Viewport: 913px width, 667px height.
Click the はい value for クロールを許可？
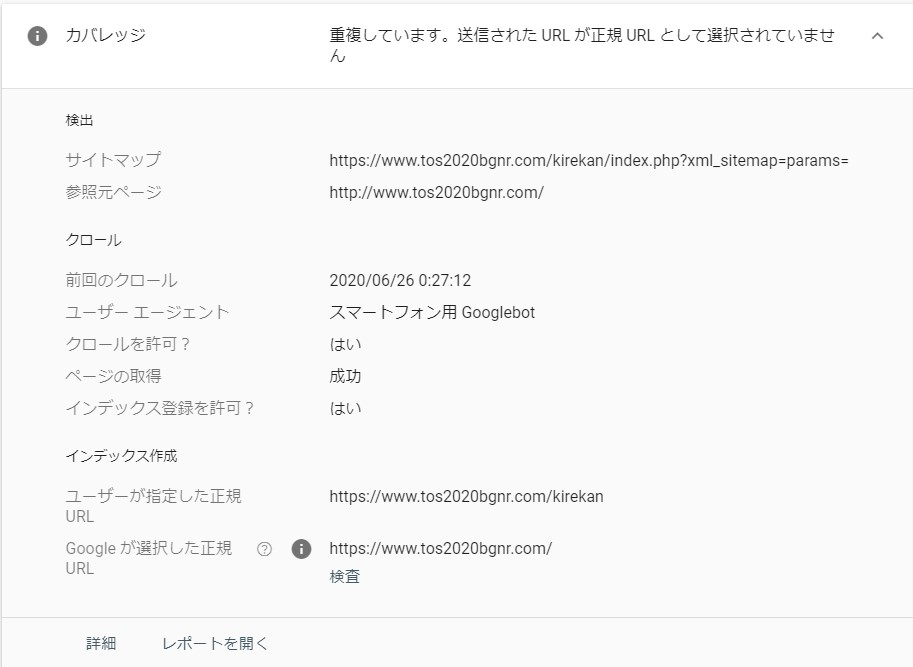pos(345,345)
